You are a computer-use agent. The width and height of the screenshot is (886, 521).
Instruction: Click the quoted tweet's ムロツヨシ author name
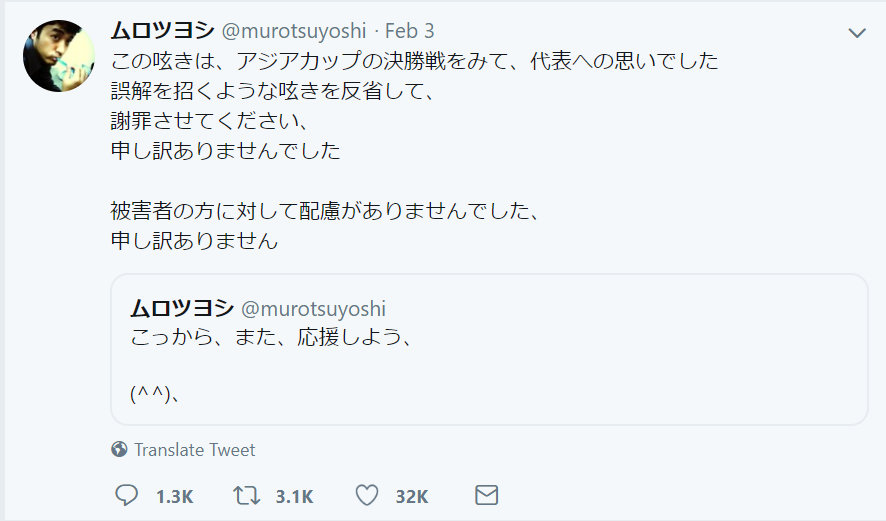tap(182, 308)
